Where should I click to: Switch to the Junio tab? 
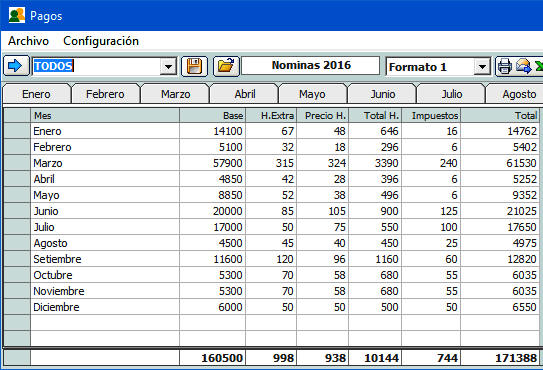[x=382, y=94]
